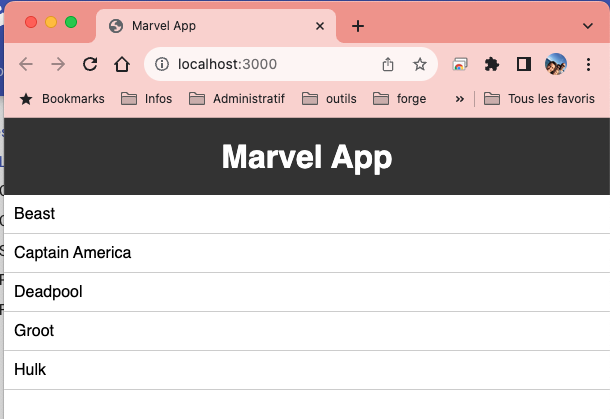Open the user profile avatar

click(x=556, y=64)
